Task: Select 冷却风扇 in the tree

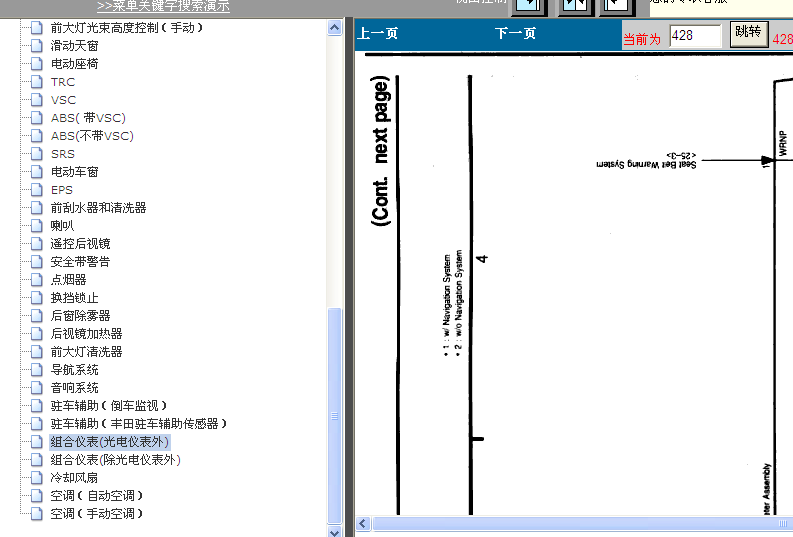Action: coord(74,478)
